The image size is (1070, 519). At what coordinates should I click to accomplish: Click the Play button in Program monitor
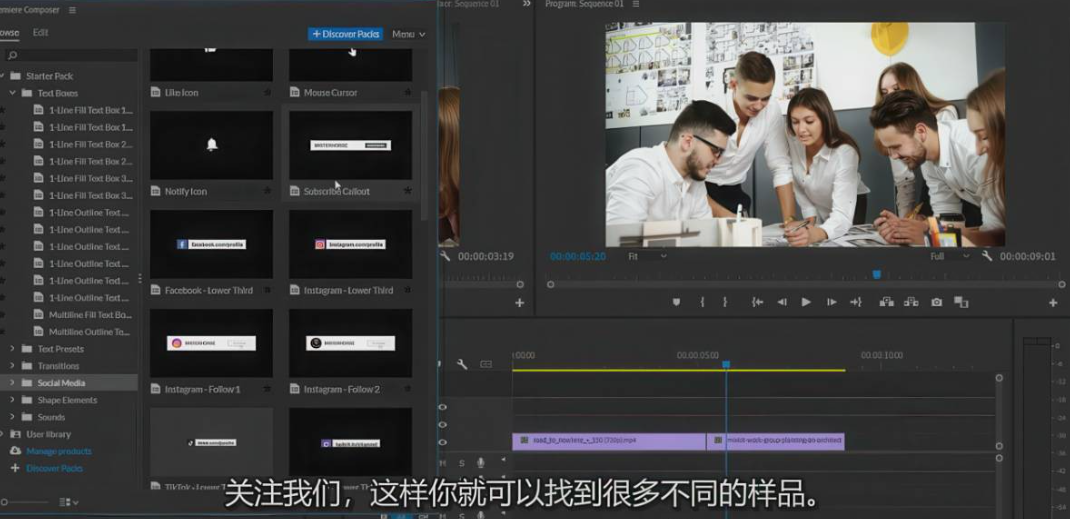pos(806,302)
